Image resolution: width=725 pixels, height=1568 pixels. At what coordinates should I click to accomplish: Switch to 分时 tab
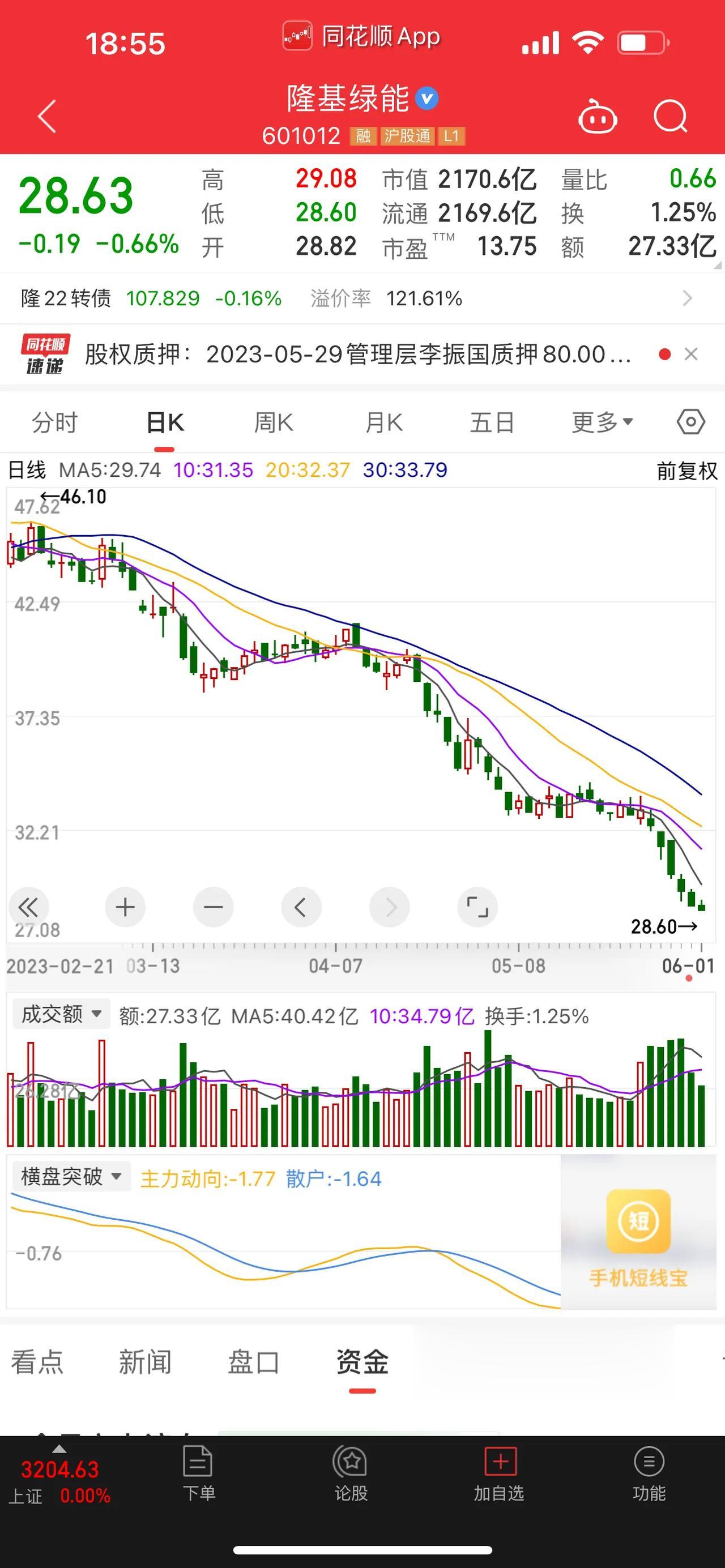point(55,422)
